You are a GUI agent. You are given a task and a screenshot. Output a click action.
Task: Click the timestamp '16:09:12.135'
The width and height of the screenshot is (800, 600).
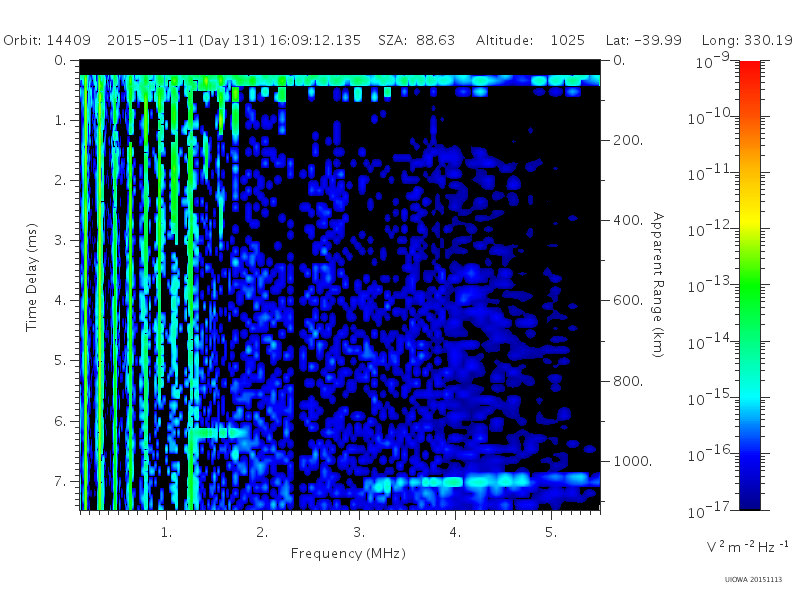click(315, 40)
